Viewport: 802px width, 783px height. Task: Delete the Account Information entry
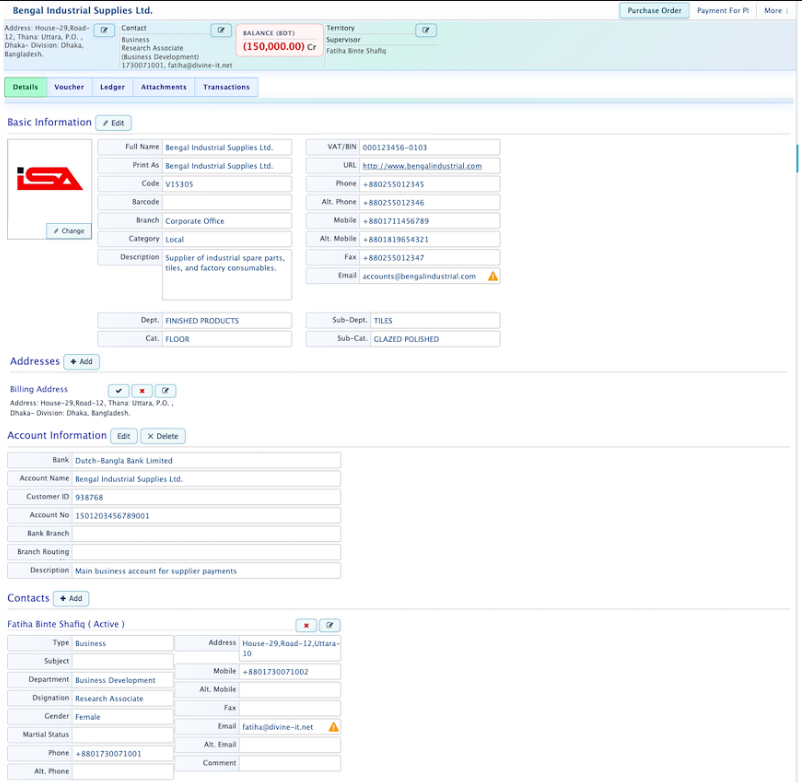click(163, 436)
